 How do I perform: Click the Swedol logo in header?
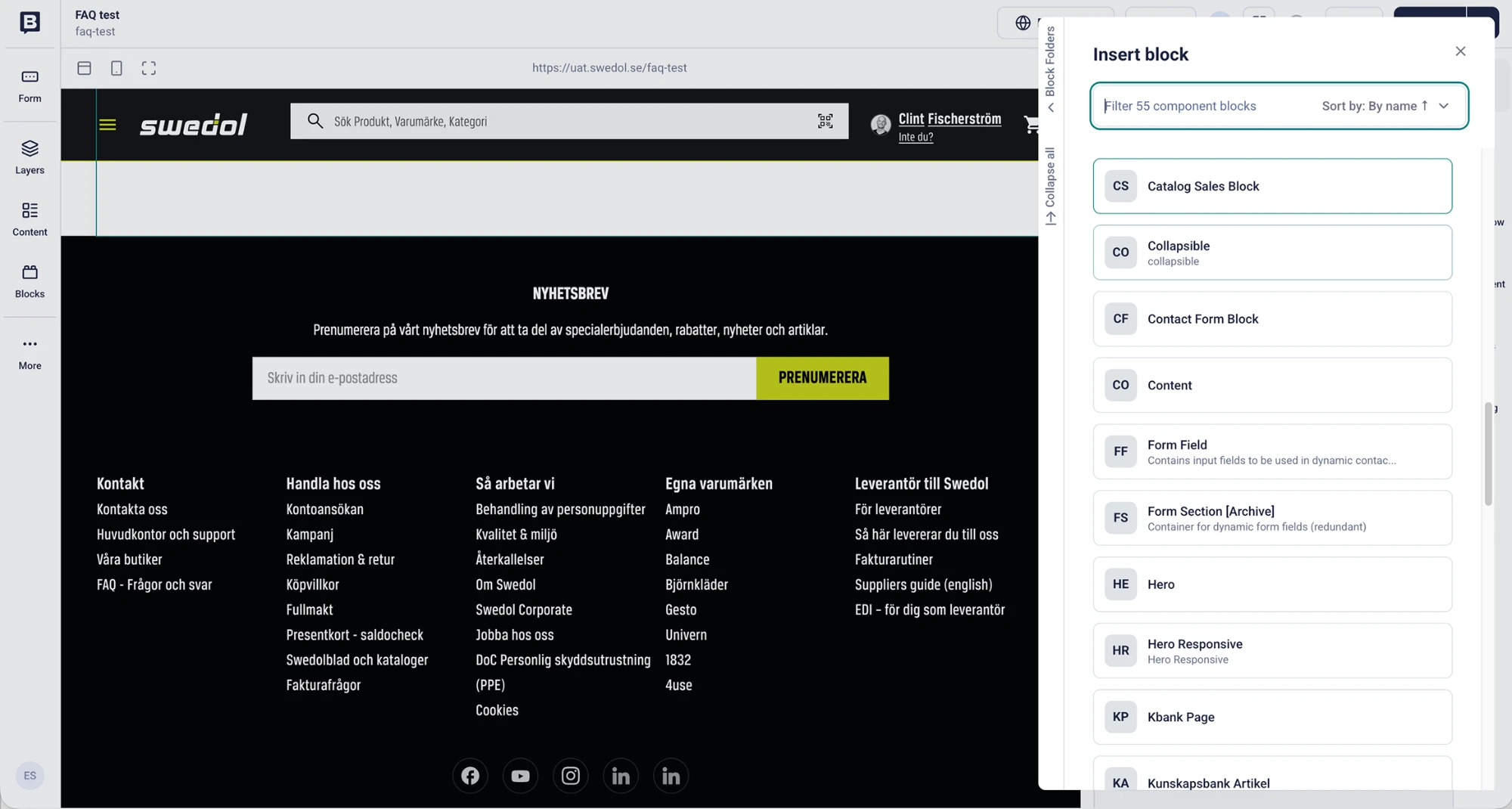tap(194, 125)
